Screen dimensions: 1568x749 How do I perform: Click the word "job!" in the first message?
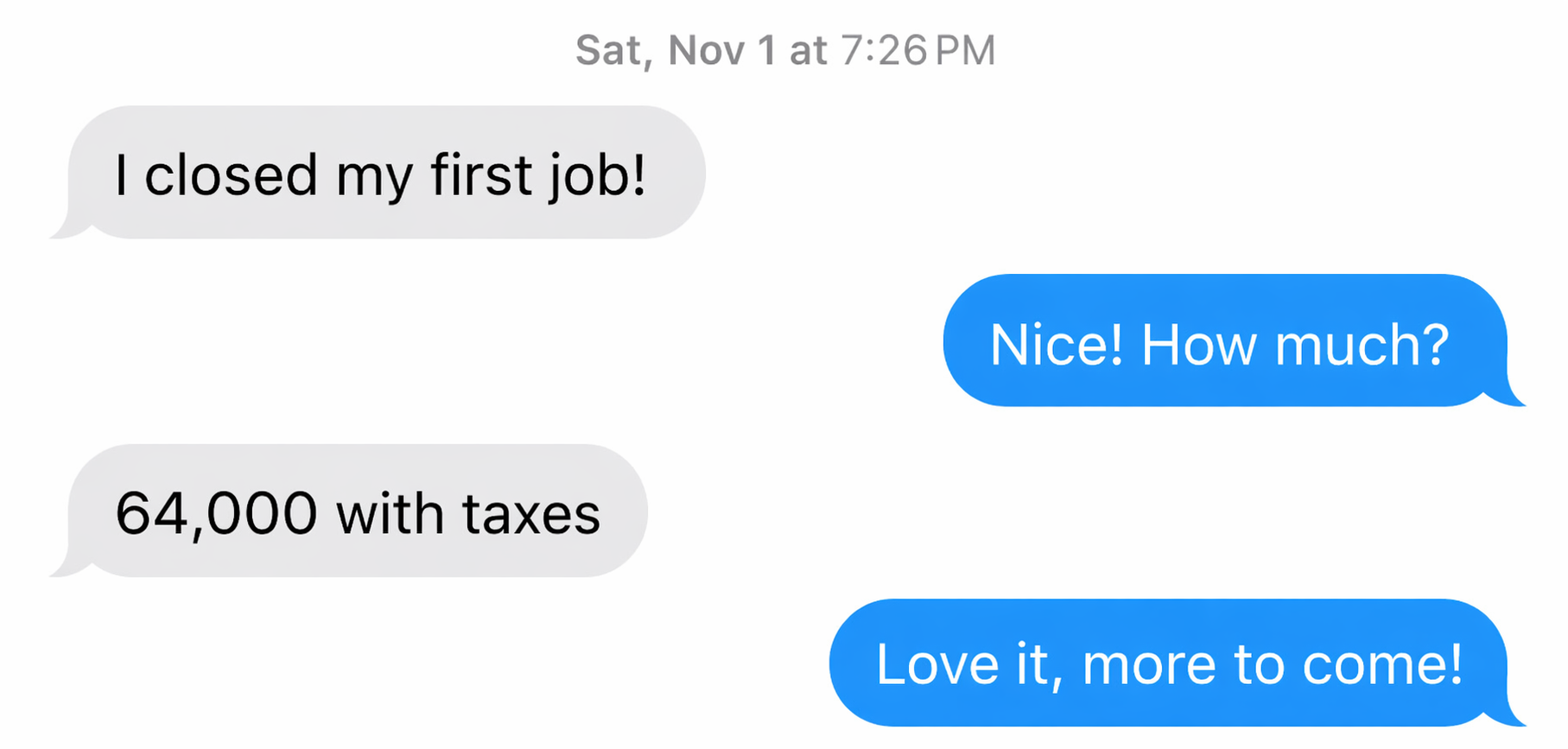[598, 175]
